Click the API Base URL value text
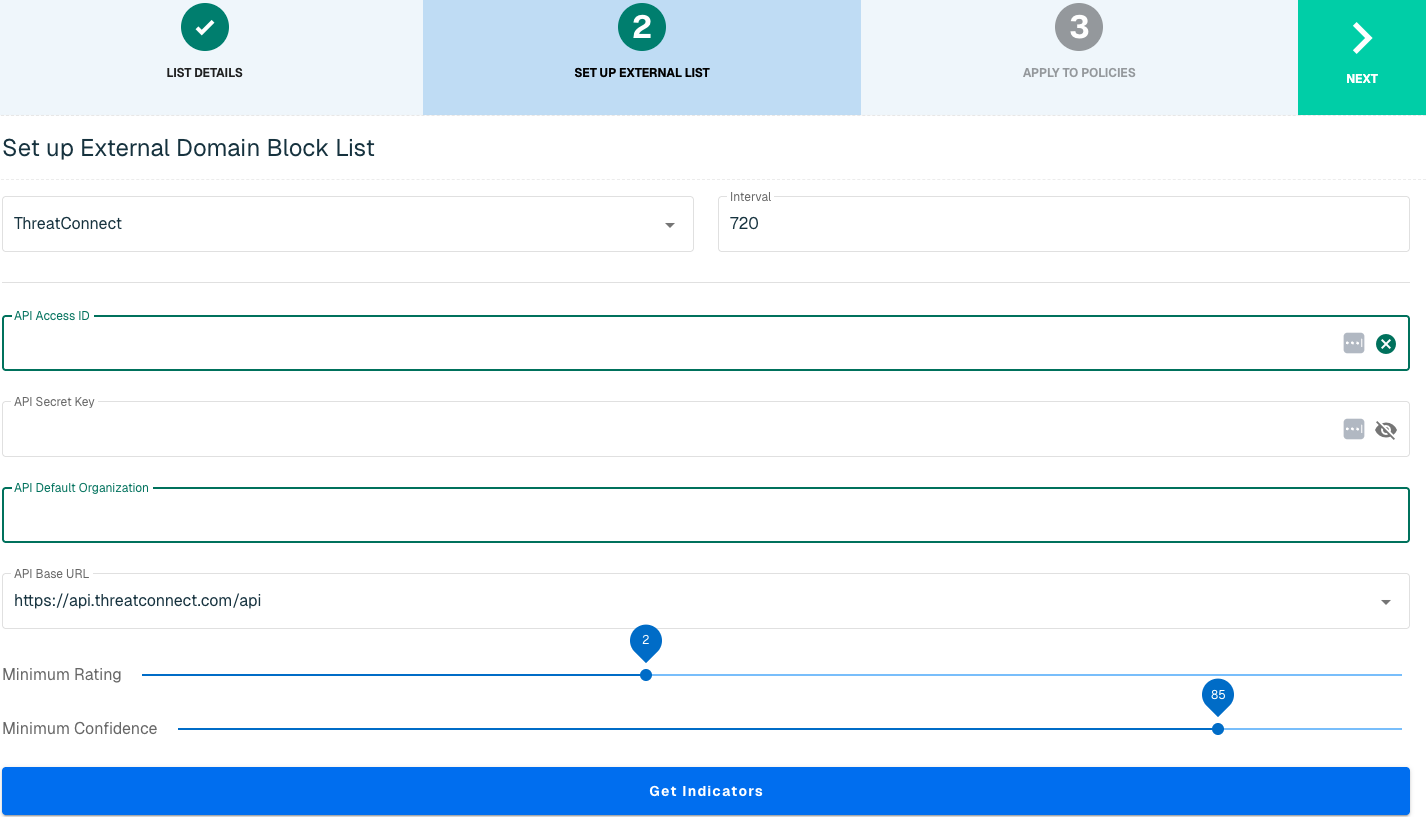Image resolution: width=1426 pixels, height=817 pixels. 138,601
